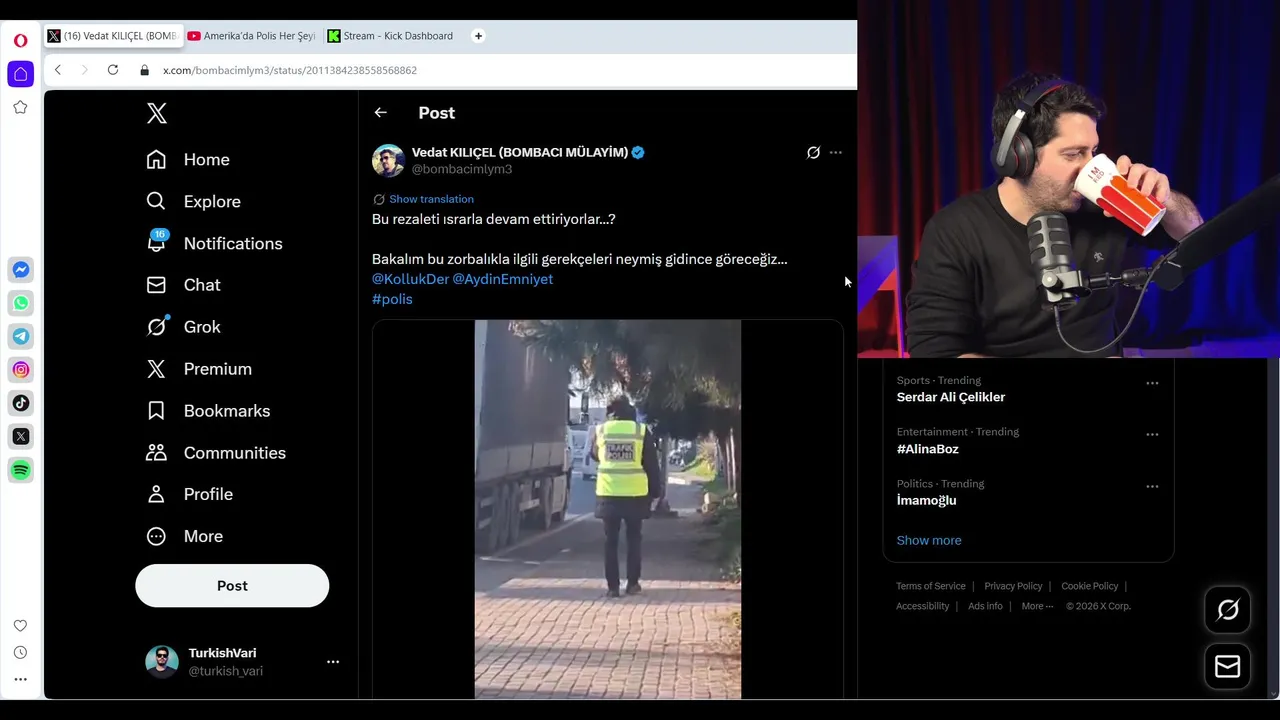Open options for Serdar Ali Çelikler trend
Viewport: 1280px width, 720px height.
(x=1152, y=383)
